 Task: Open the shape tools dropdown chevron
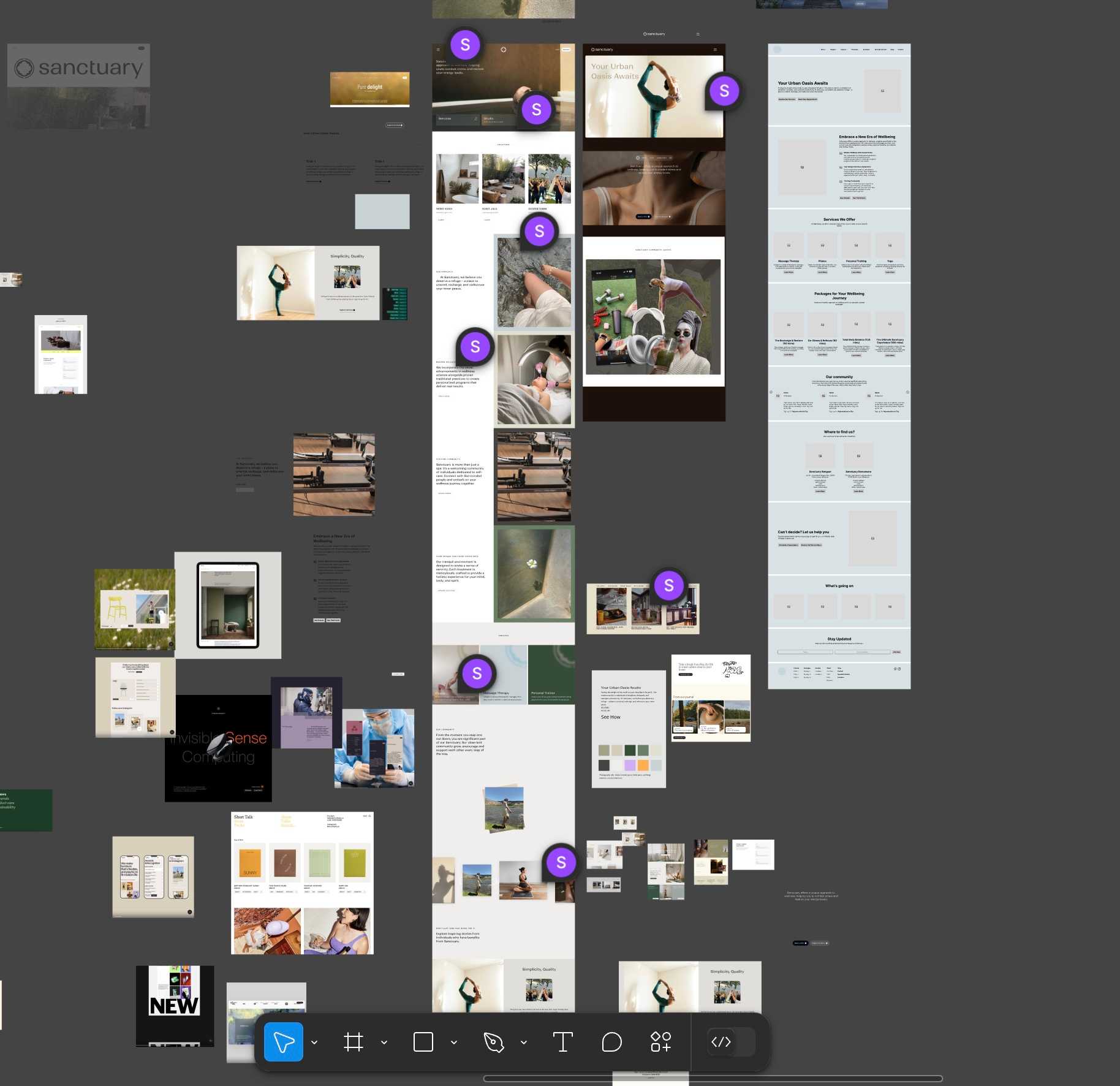pyautogui.click(x=454, y=1042)
